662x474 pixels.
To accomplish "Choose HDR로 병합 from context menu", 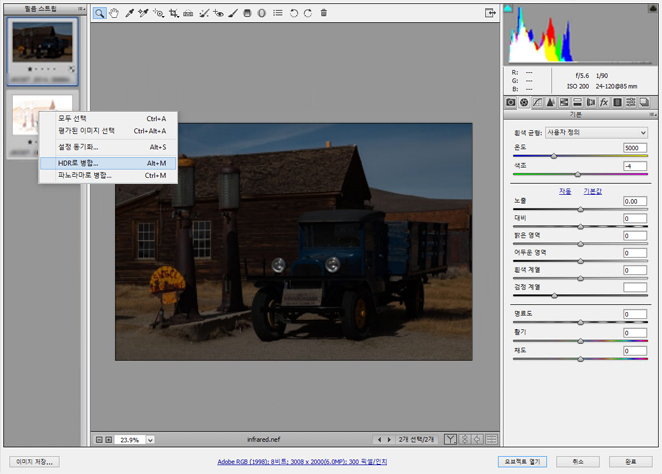I will [78, 162].
